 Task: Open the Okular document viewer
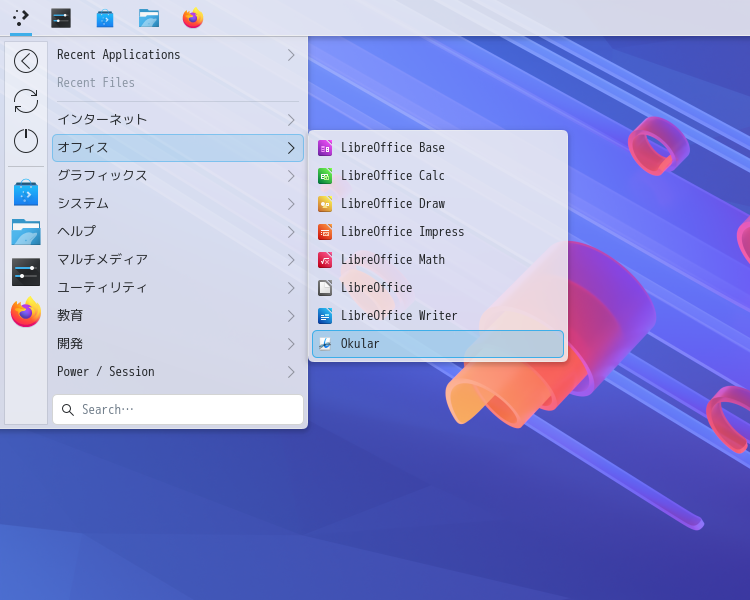[x=360, y=344]
